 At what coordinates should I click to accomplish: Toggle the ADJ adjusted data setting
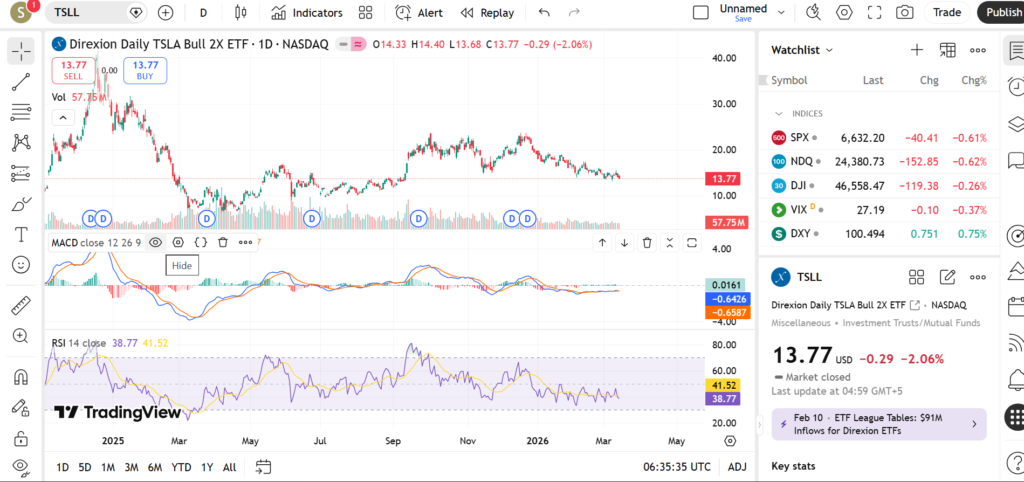(737, 467)
